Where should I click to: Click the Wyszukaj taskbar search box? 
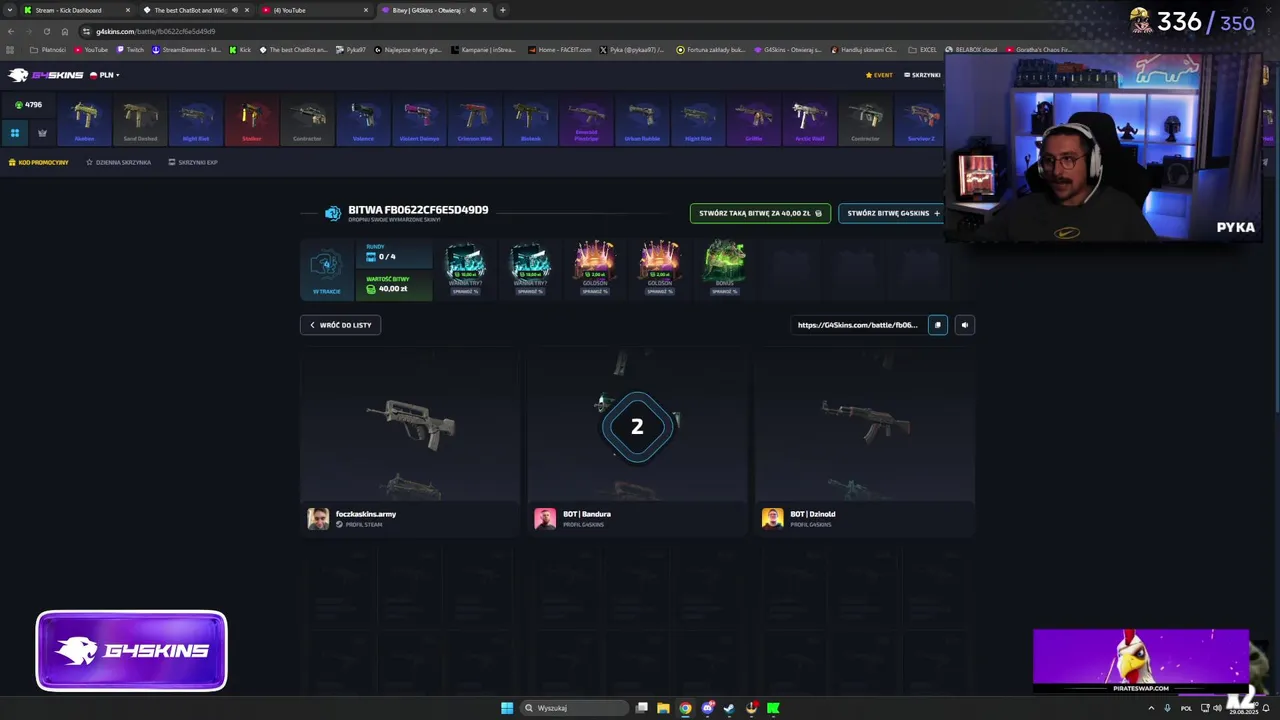pos(575,708)
